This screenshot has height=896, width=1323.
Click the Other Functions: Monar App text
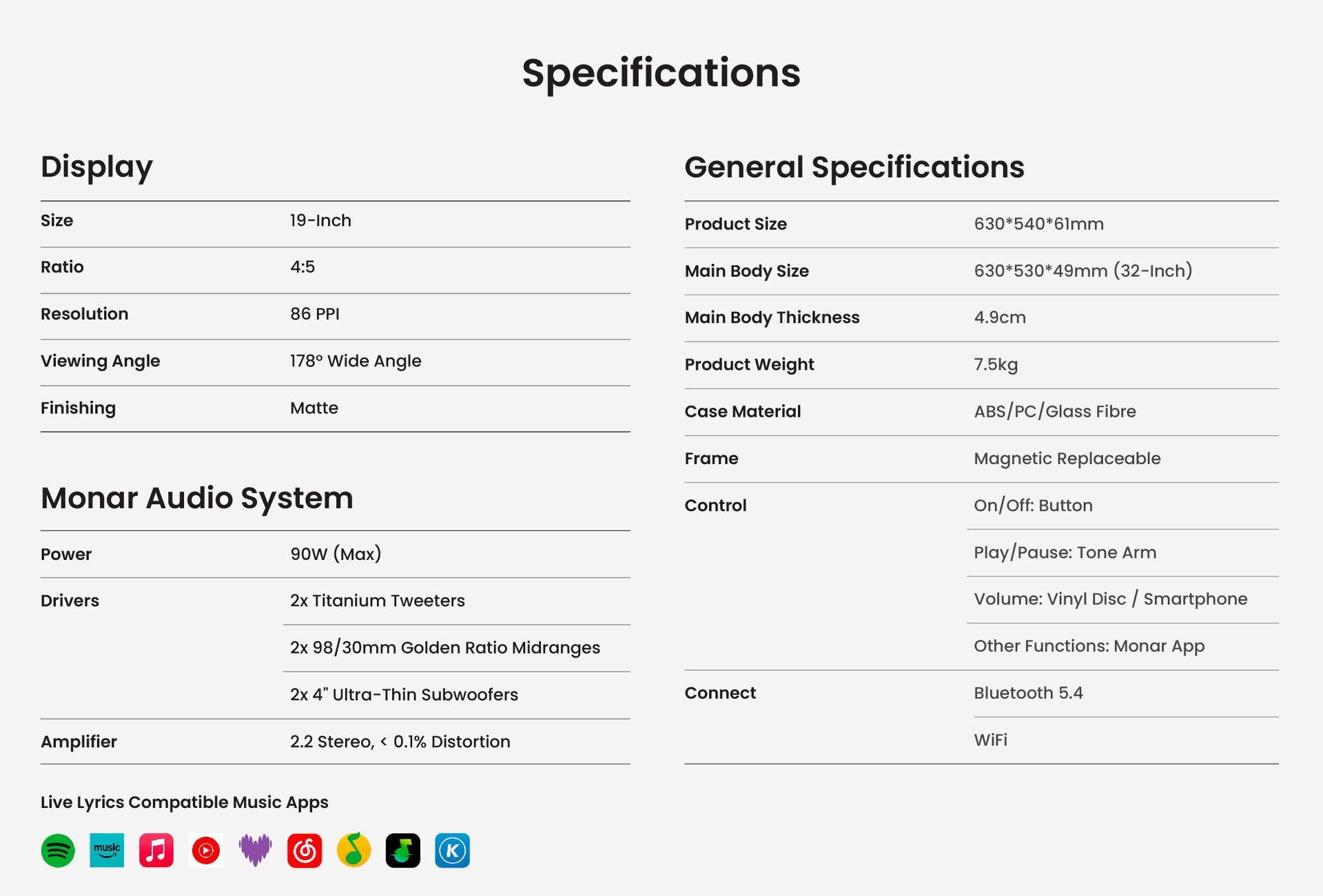pos(1089,646)
